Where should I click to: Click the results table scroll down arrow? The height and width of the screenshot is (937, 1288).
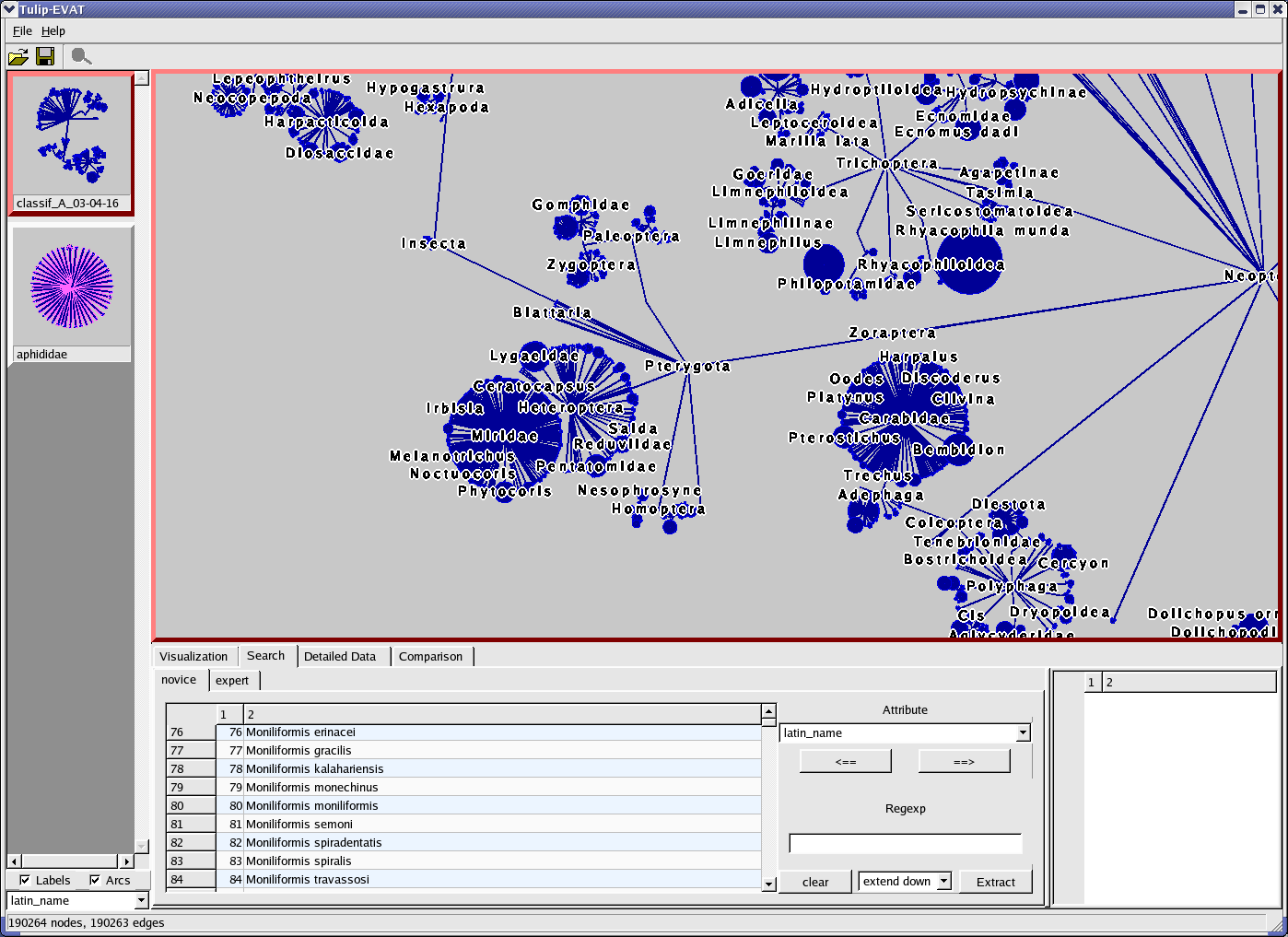(x=769, y=884)
